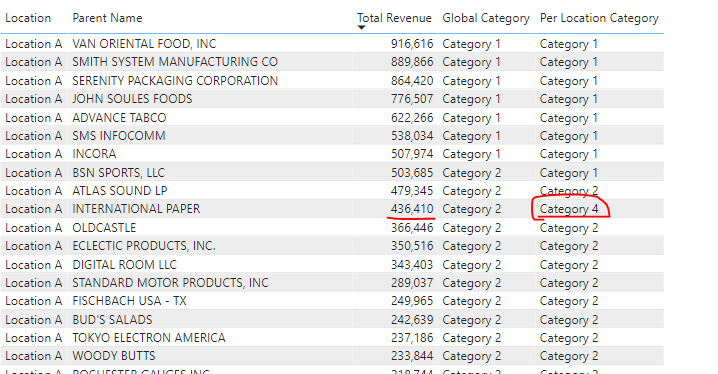Select the VAN ORIENTAL FOOD, INC row

(332, 43)
